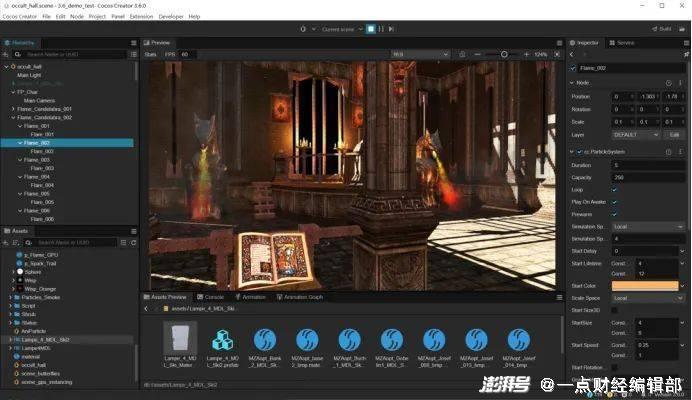
Task: Open the Build button in top toolbar
Action: click(662, 29)
